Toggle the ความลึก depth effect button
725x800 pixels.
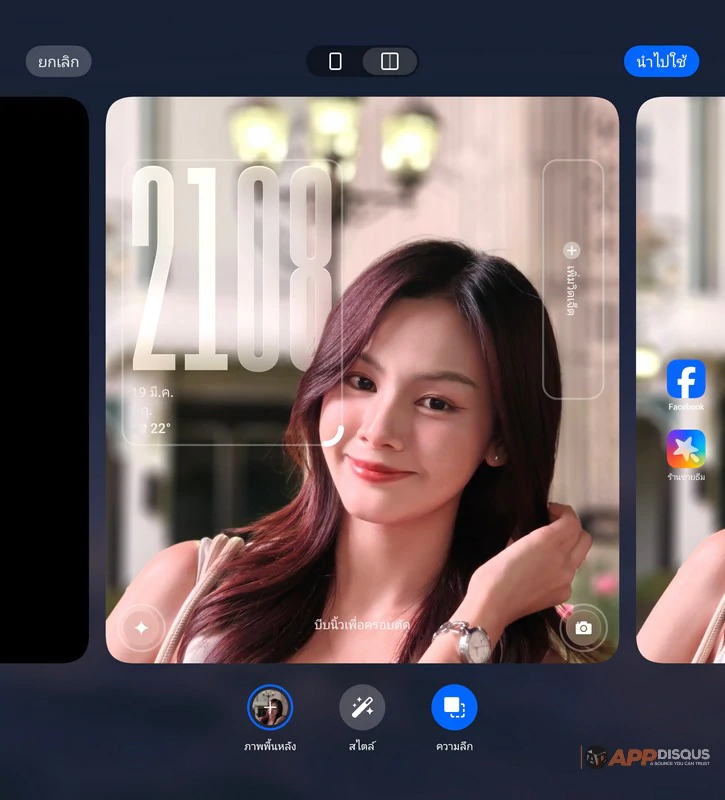click(454, 708)
